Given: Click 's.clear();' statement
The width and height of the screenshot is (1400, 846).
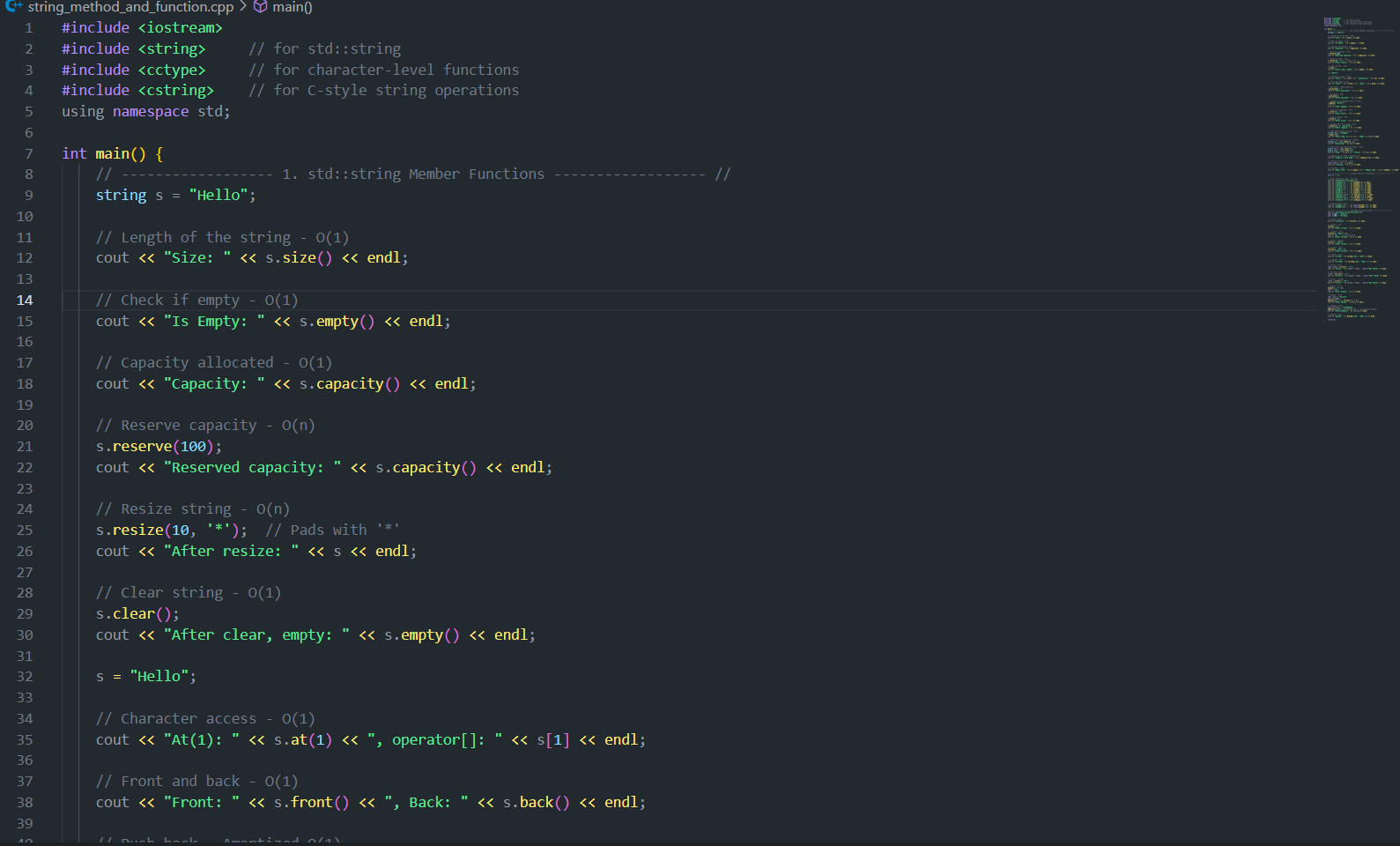Looking at the screenshot, I should (137, 614).
